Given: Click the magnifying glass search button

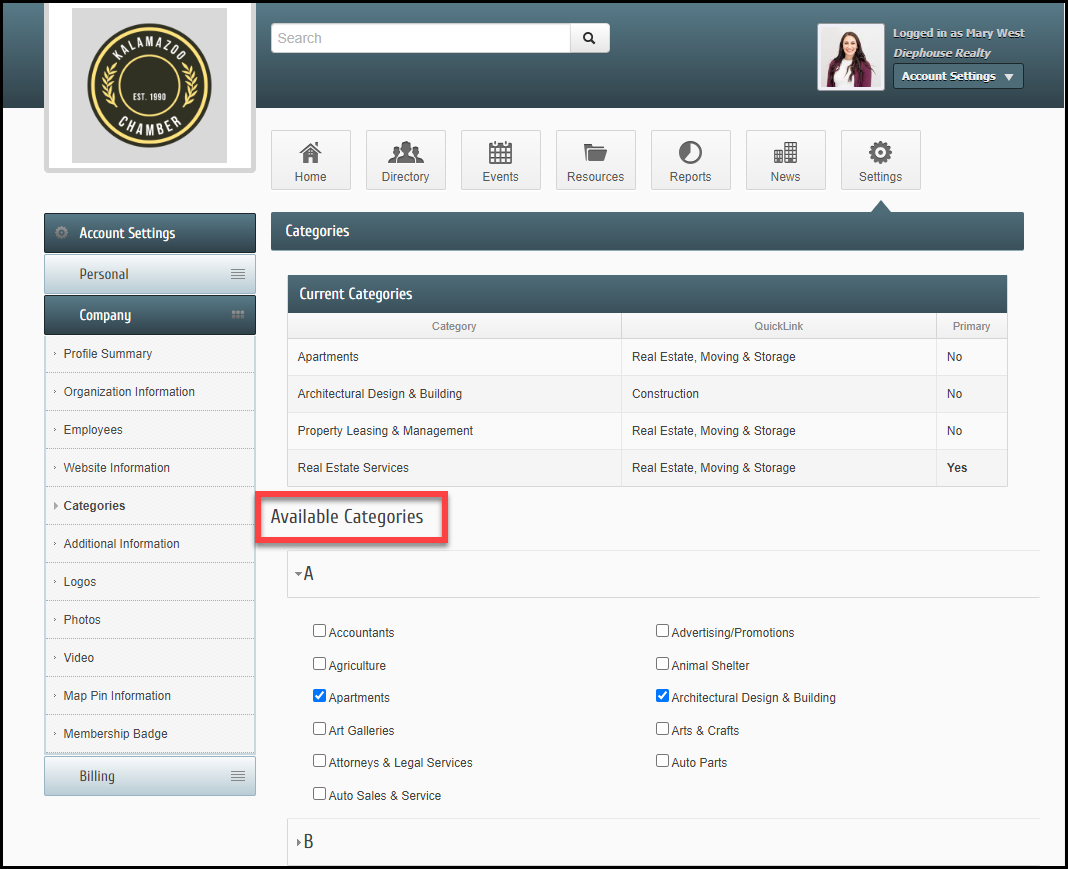Looking at the screenshot, I should 589,38.
